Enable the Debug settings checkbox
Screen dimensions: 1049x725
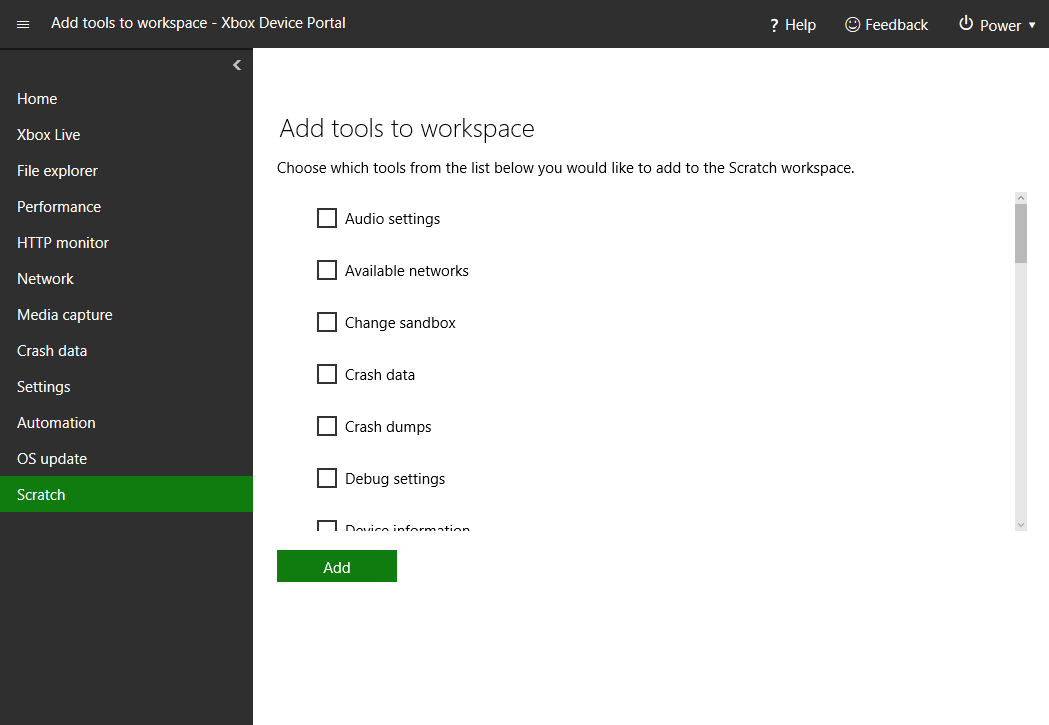coord(326,478)
